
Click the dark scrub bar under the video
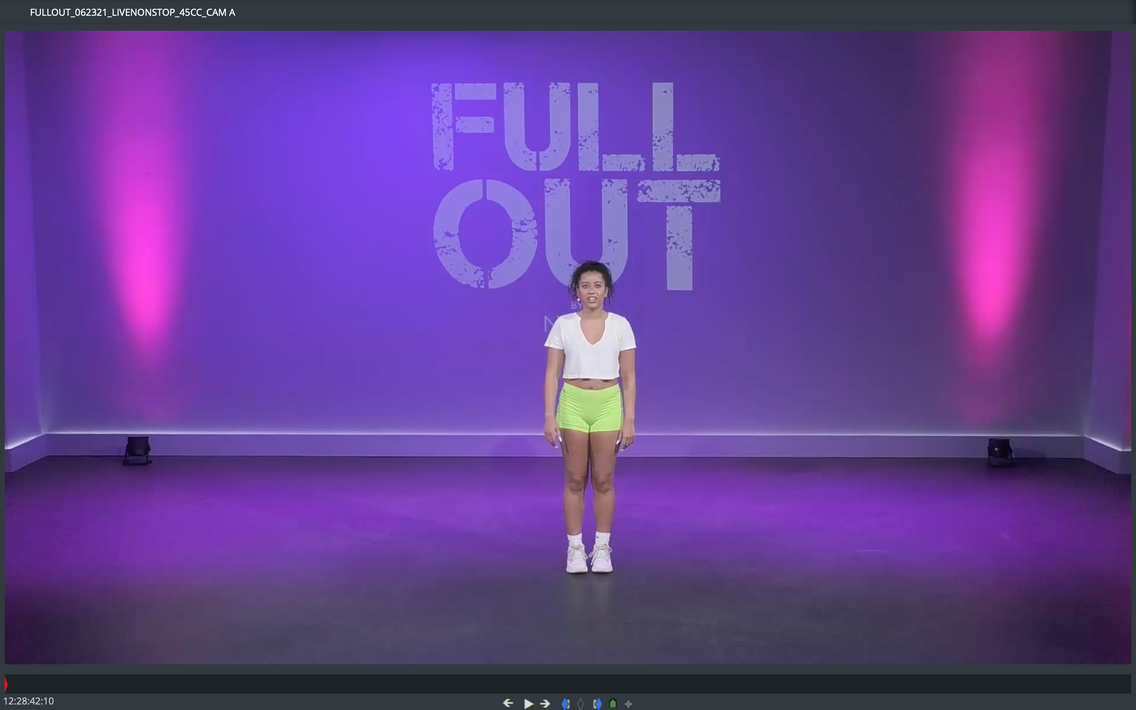click(568, 683)
